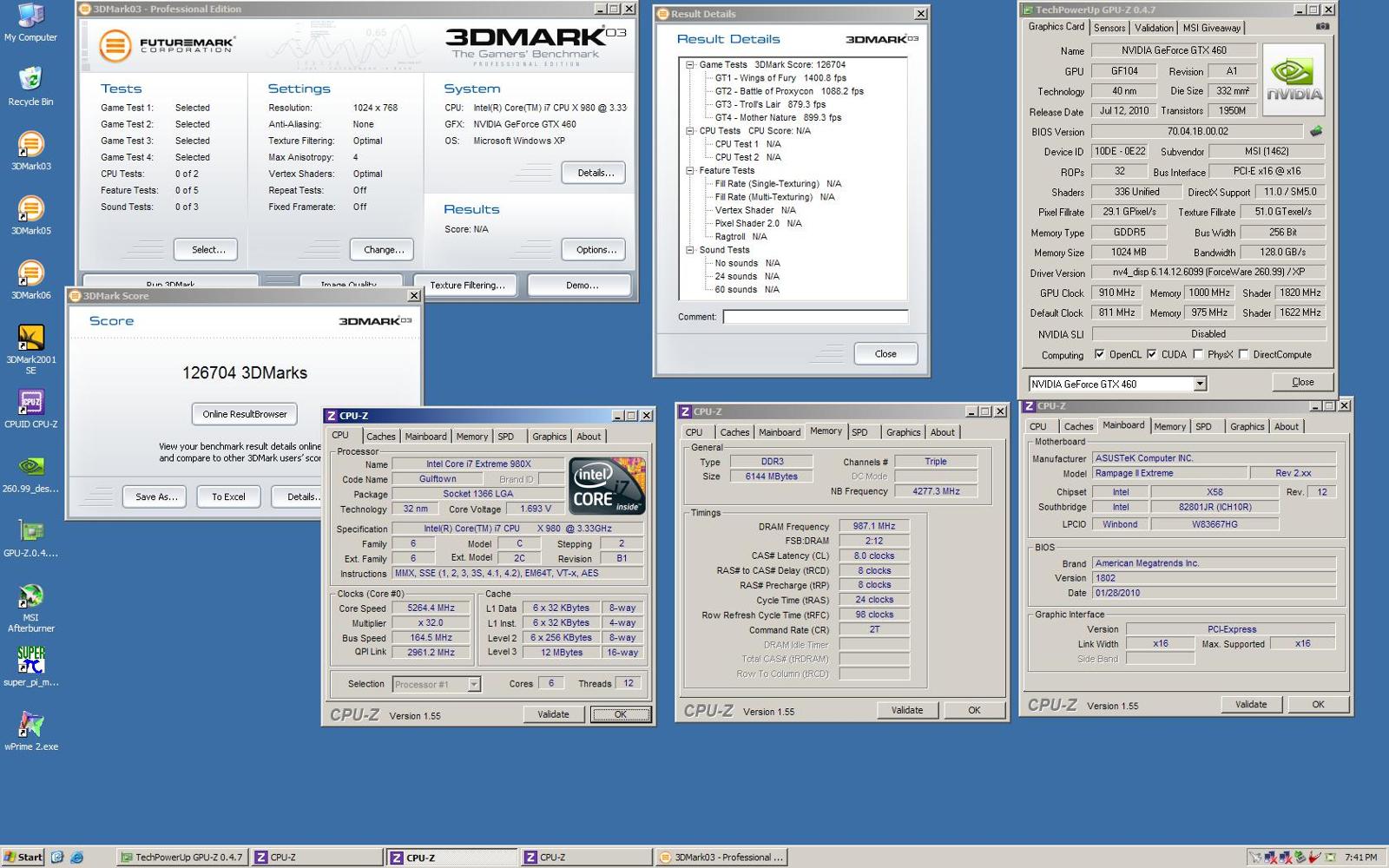Click Validate in CPU-Z Memory window

pyautogui.click(x=906, y=710)
